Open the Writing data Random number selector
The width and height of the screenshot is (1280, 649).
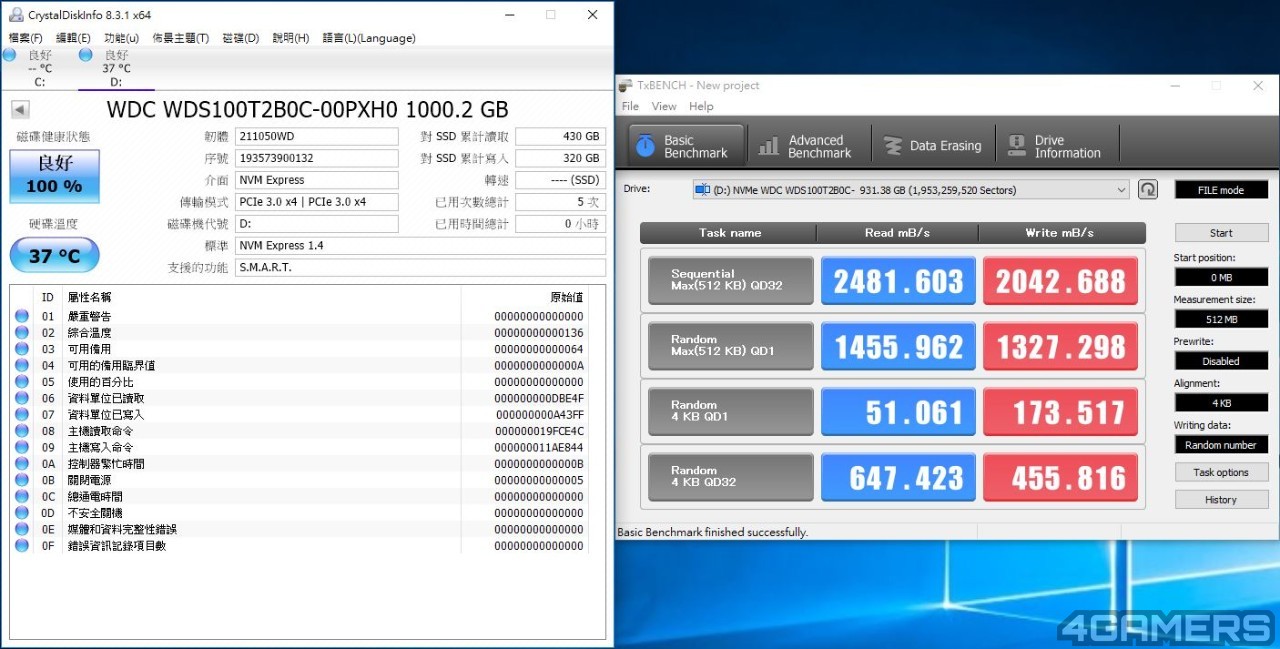pos(1221,445)
